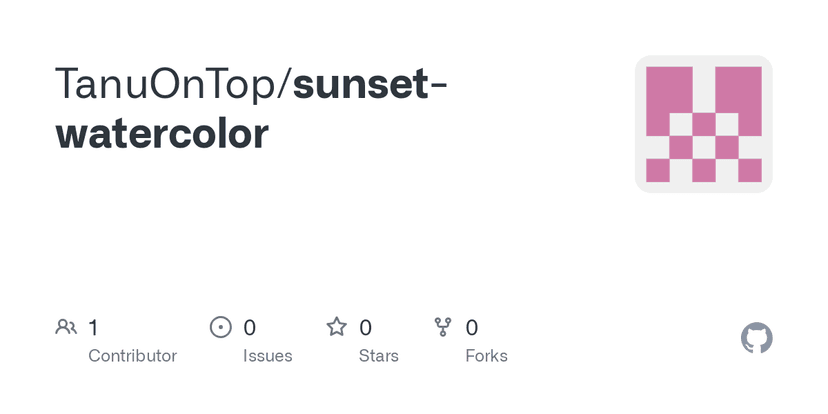Screen dimensions: 828x414
Task: Select the "Contributor" label
Action: pyautogui.click(x=132, y=356)
